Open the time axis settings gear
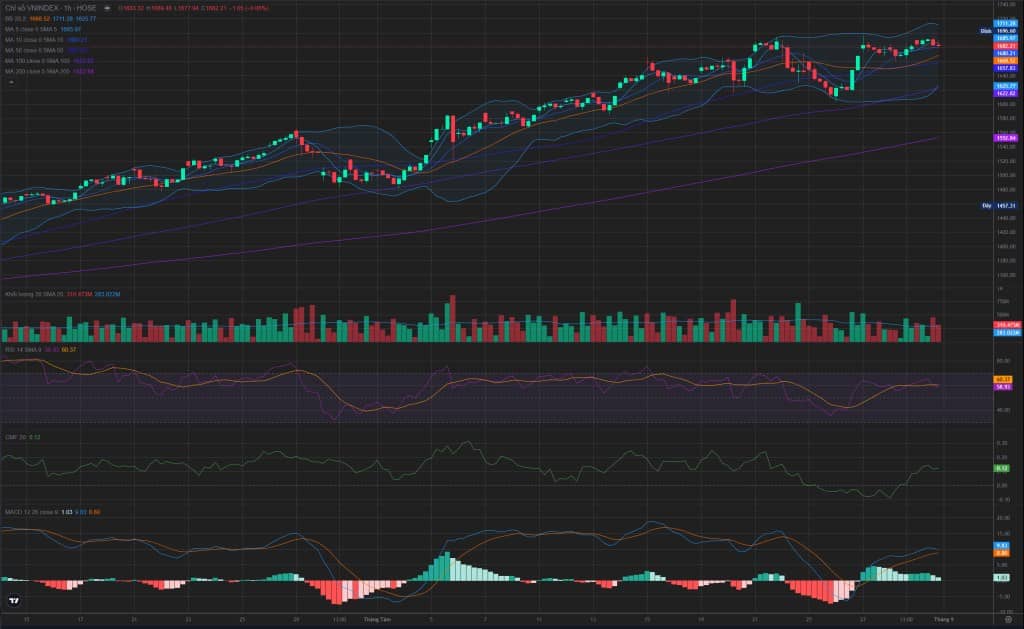 point(1008,619)
